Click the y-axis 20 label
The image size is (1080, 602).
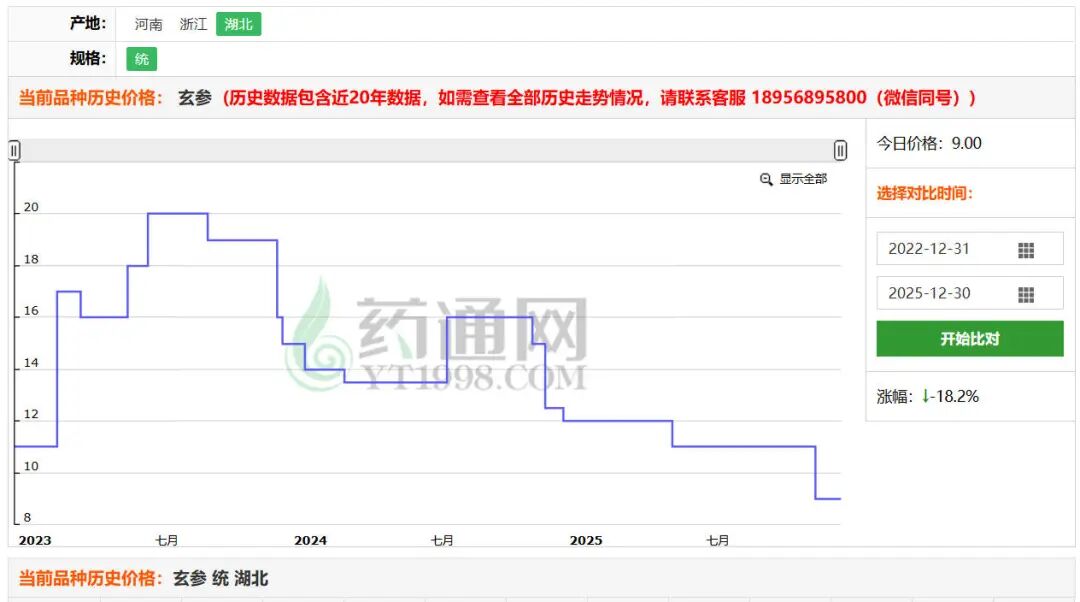[x=31, y=207]
